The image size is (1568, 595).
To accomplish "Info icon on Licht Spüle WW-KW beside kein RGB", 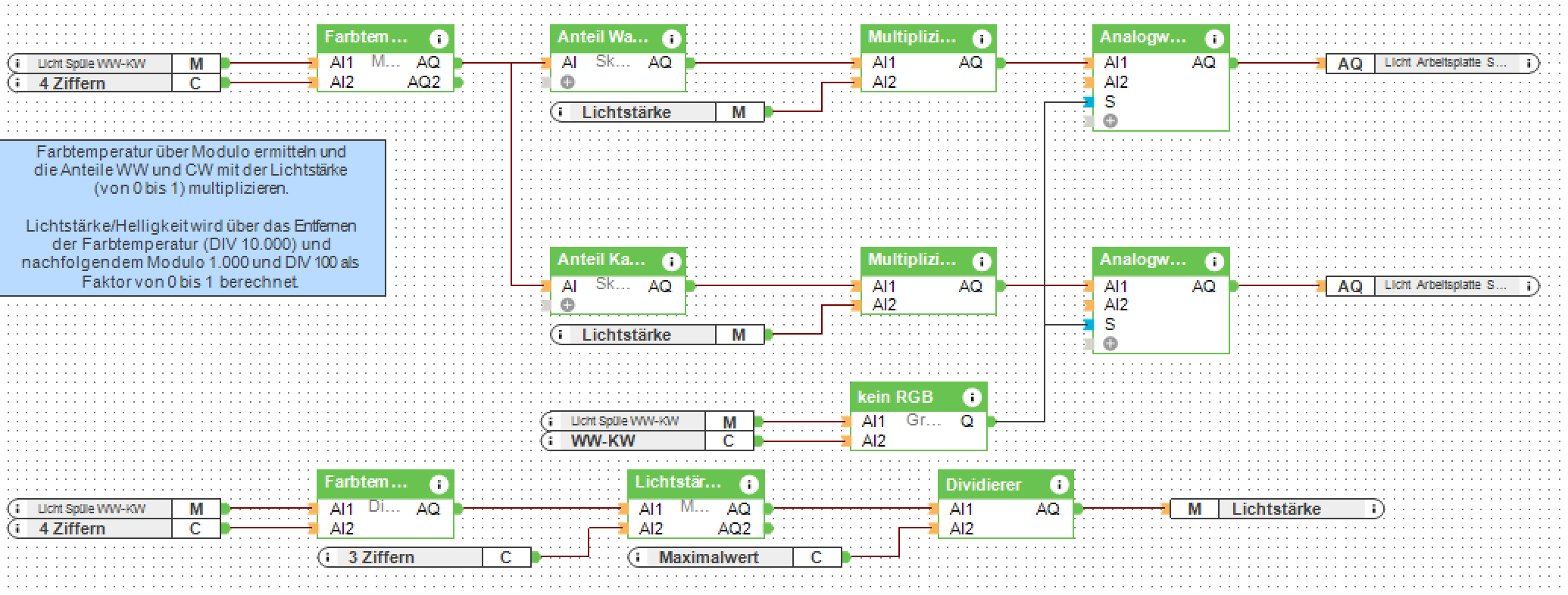I will 551,422.
